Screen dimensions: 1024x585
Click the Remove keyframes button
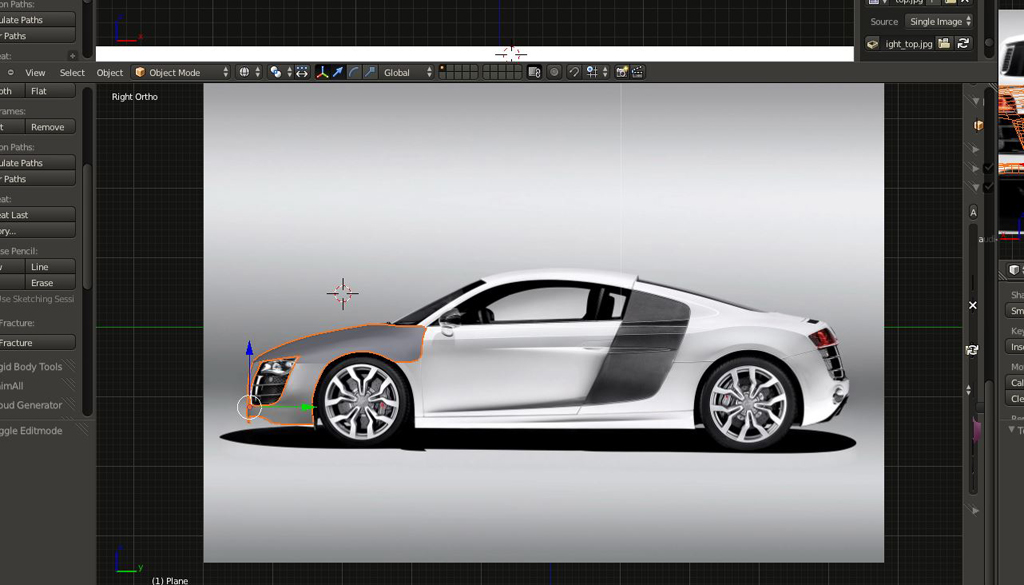pyautogui.click(x=50, y=127)
